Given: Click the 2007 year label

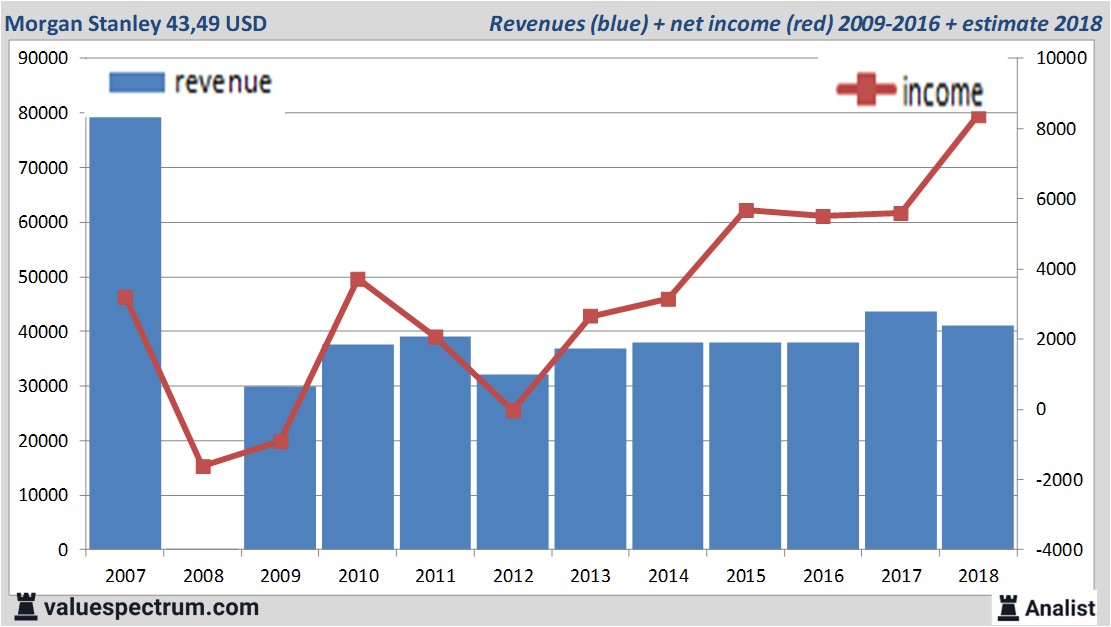Looking at the screenshot, I should 125,575.
